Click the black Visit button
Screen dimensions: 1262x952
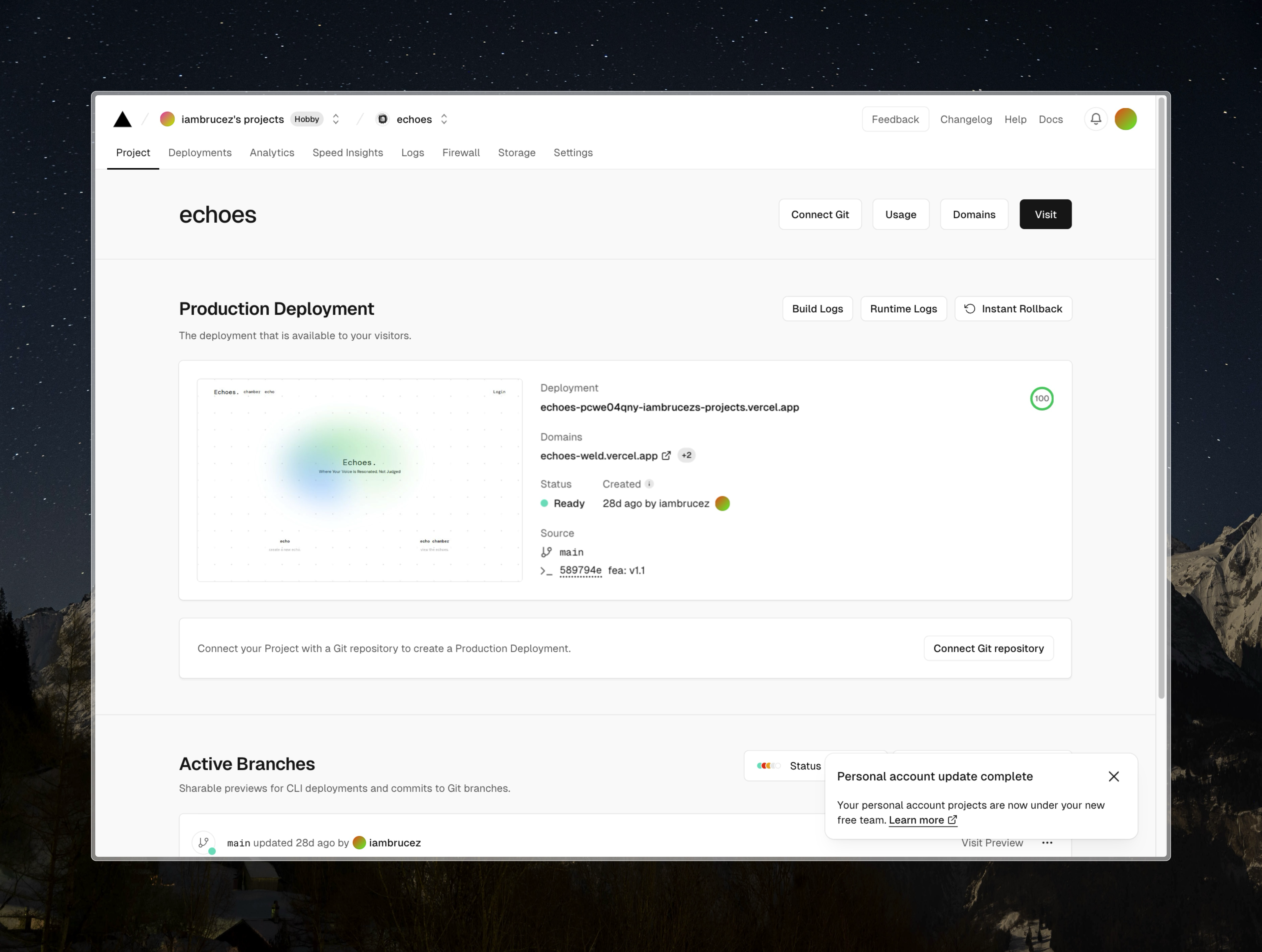1045,214
